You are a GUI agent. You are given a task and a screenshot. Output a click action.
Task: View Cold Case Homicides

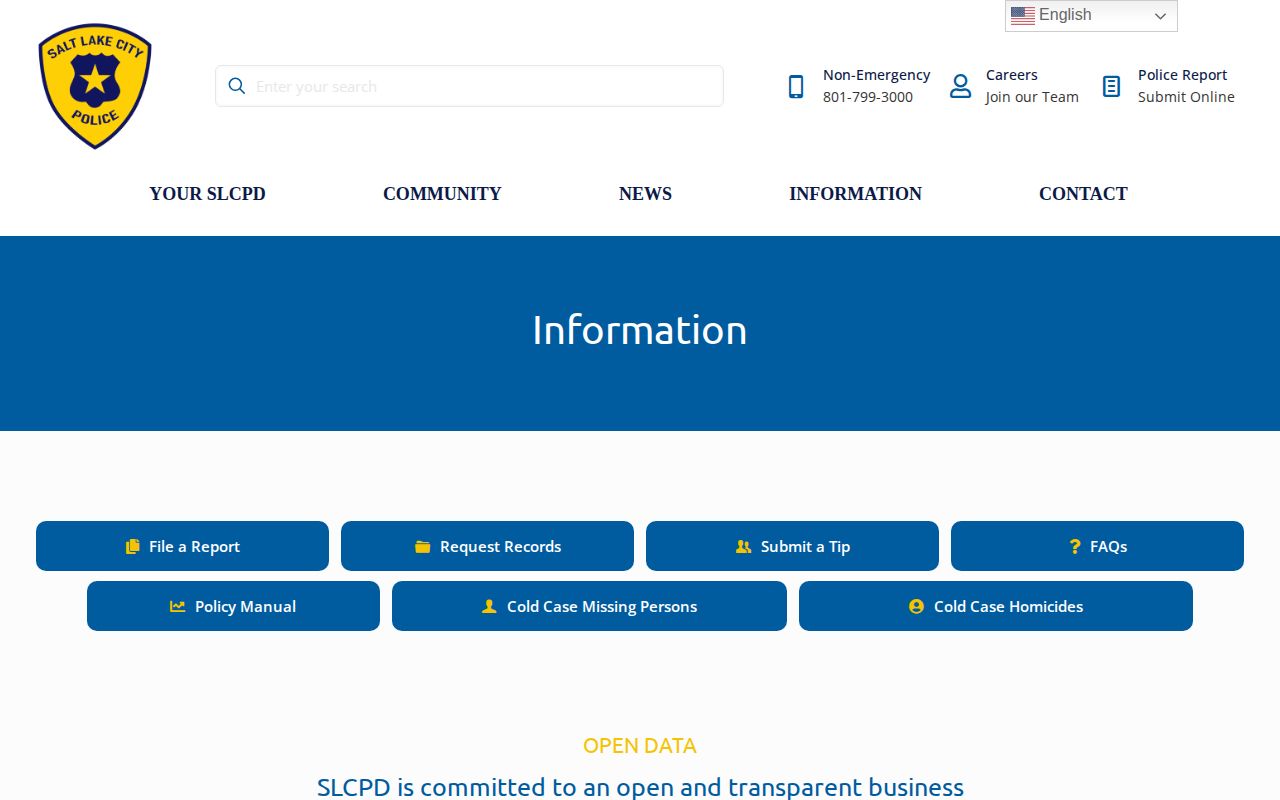pos(996,606)
